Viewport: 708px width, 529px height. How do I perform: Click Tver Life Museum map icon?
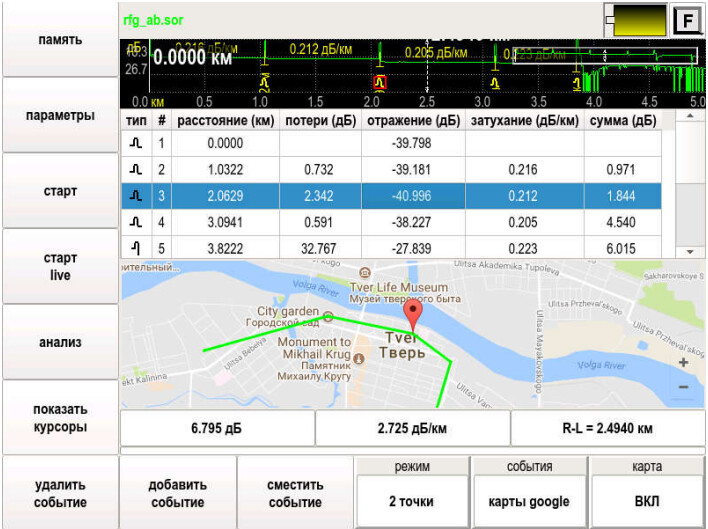point(367,272)
